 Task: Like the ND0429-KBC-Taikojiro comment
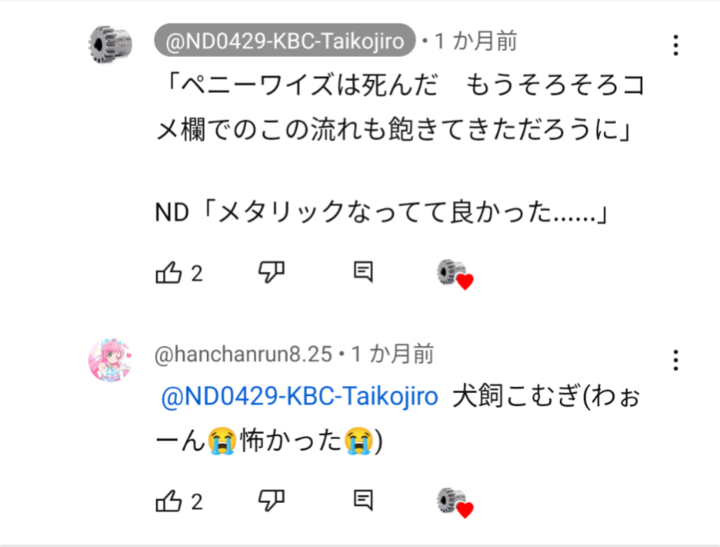[x=169, y=272]
